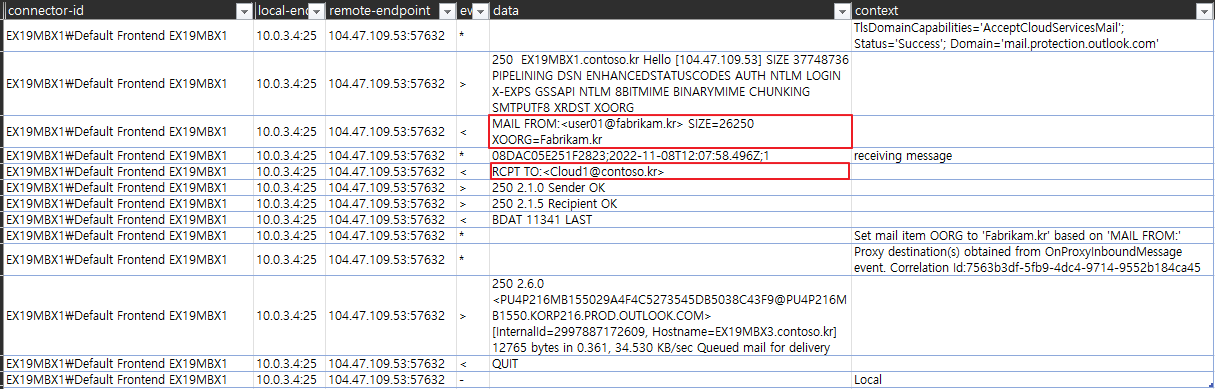
Task: Click the 'Local' context cell
Action: 1033,380
